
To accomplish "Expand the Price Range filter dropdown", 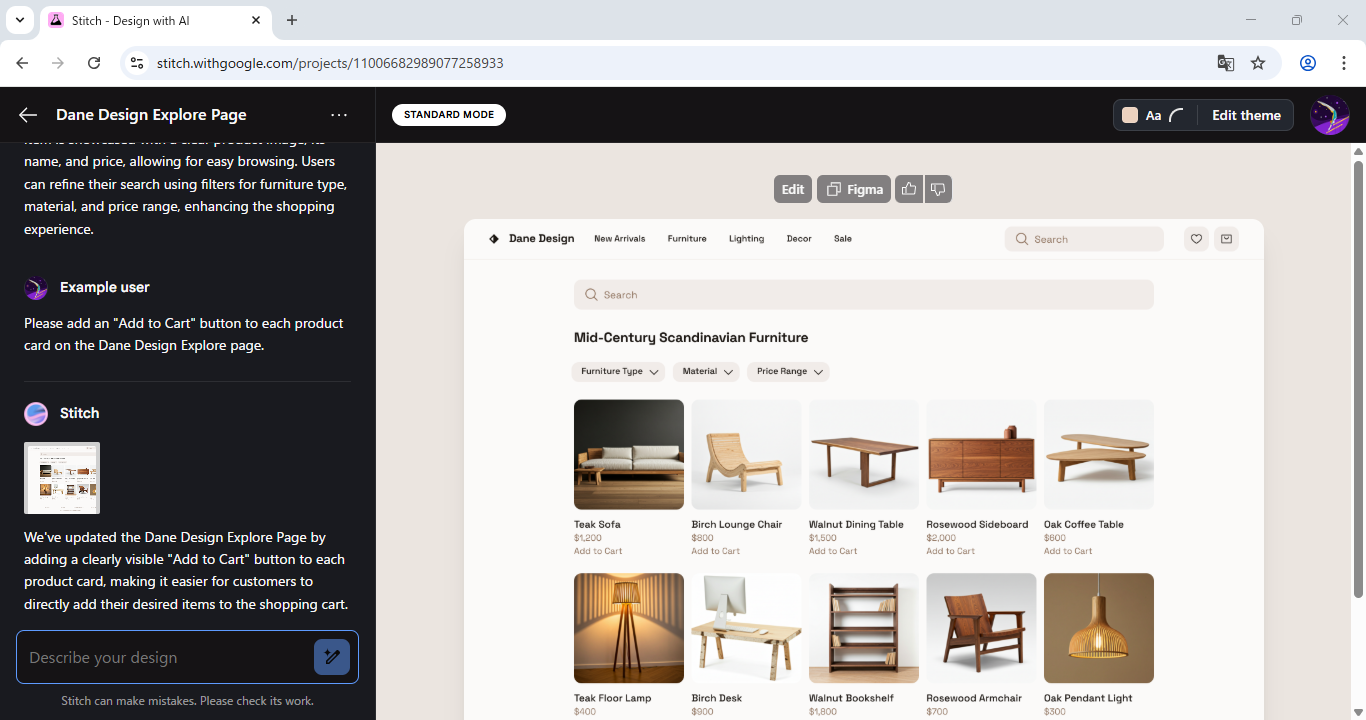I will point(788,371).
